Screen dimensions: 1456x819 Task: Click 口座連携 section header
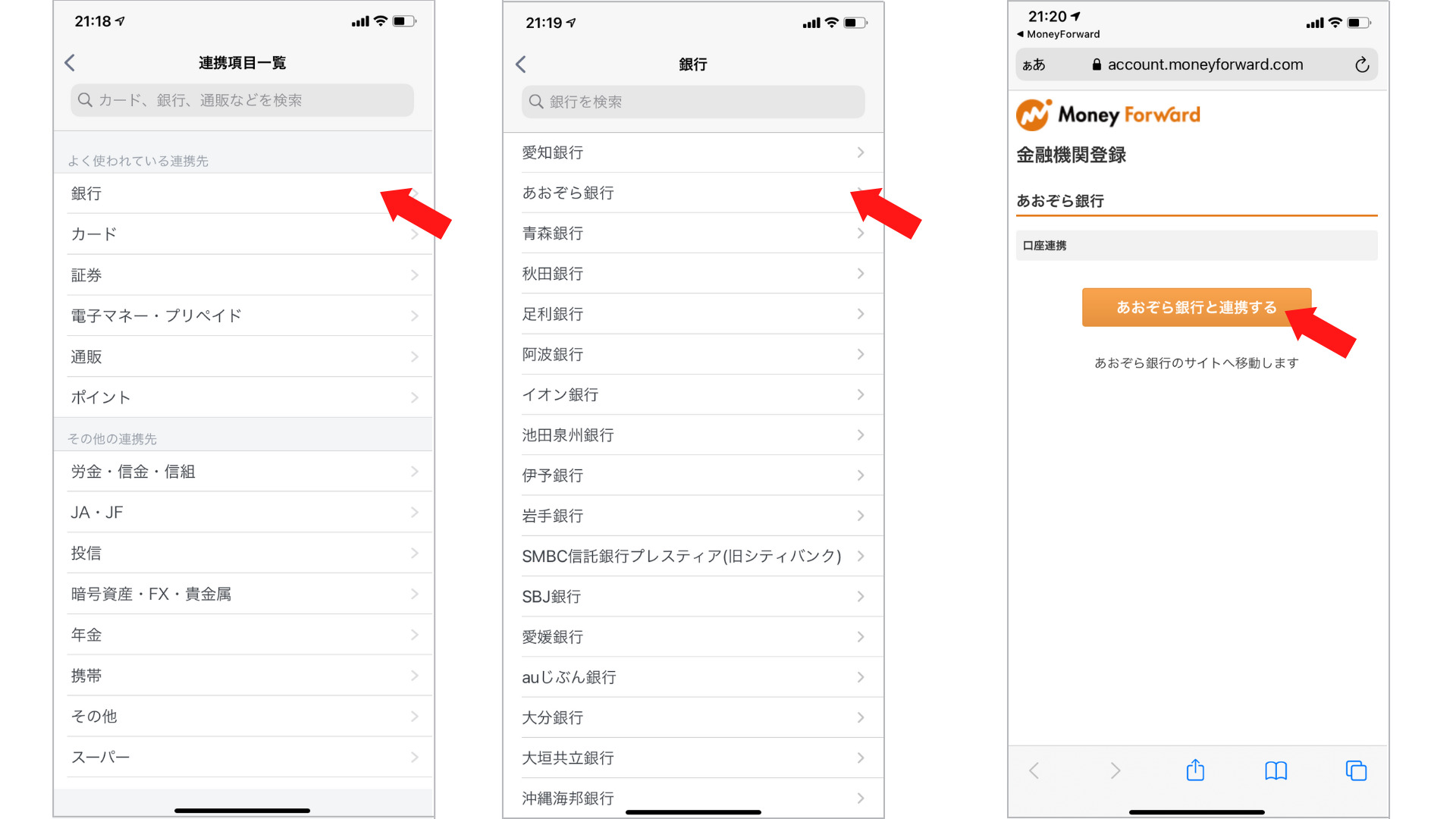point(1197,246)
